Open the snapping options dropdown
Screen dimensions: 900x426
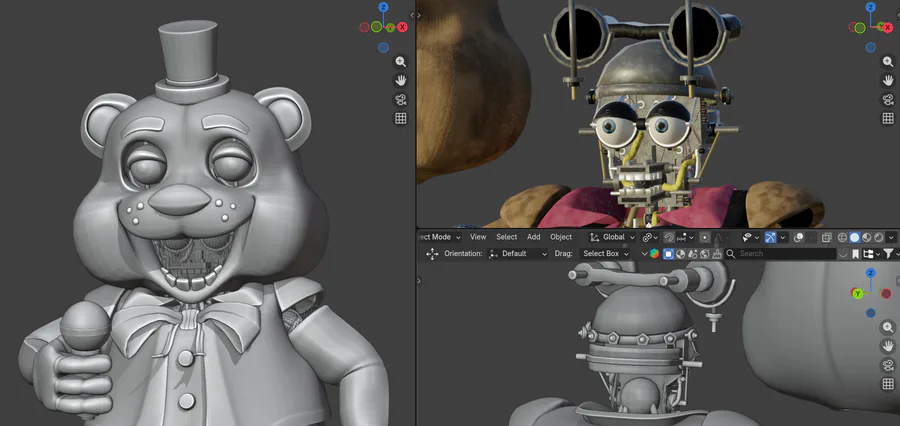click(685, 237)
